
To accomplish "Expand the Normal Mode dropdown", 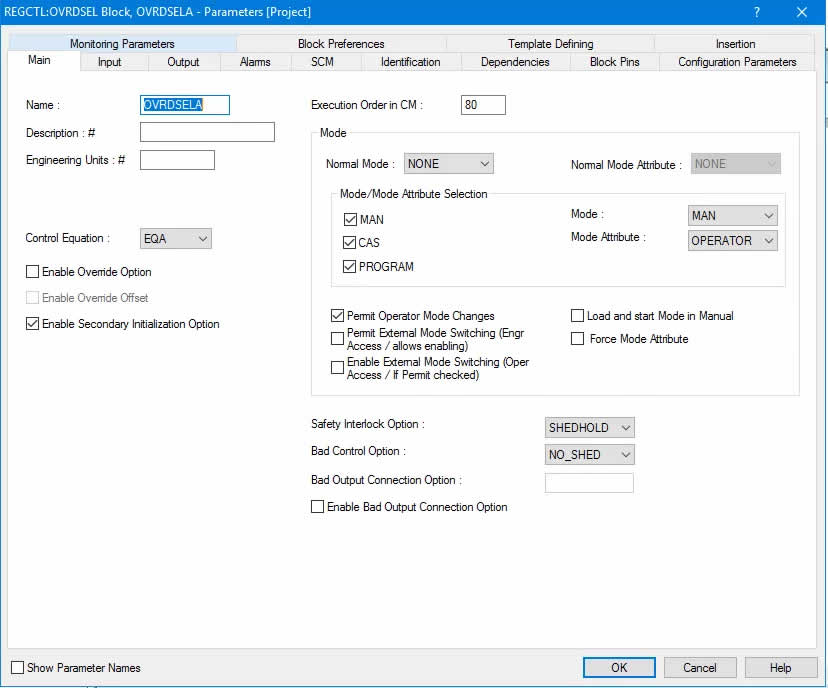I will pyautogui.click(x=448, y=164).
